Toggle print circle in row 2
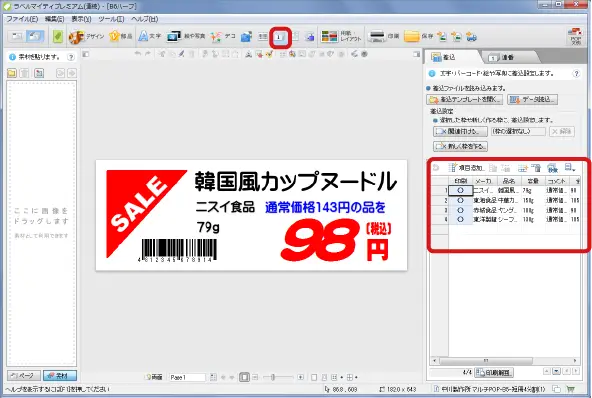The image size is (592, 398). (460, 201)
